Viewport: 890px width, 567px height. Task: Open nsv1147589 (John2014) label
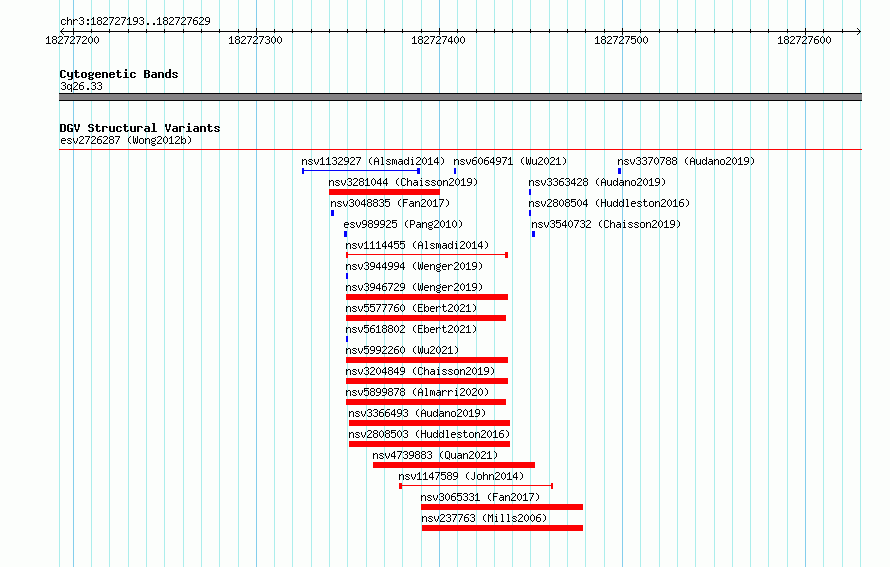[x=461, y=476]
